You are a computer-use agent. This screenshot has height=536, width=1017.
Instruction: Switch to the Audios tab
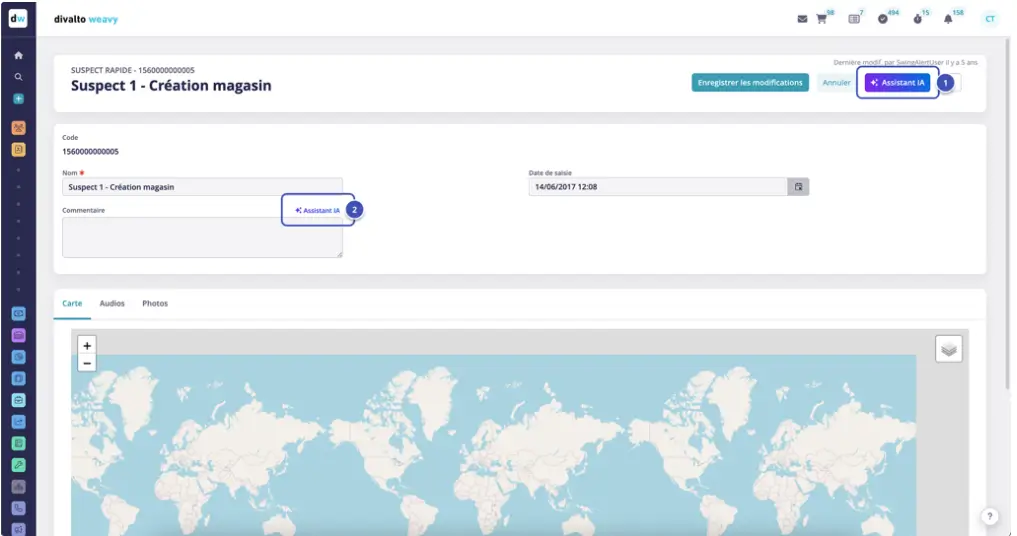coord(112,303)
